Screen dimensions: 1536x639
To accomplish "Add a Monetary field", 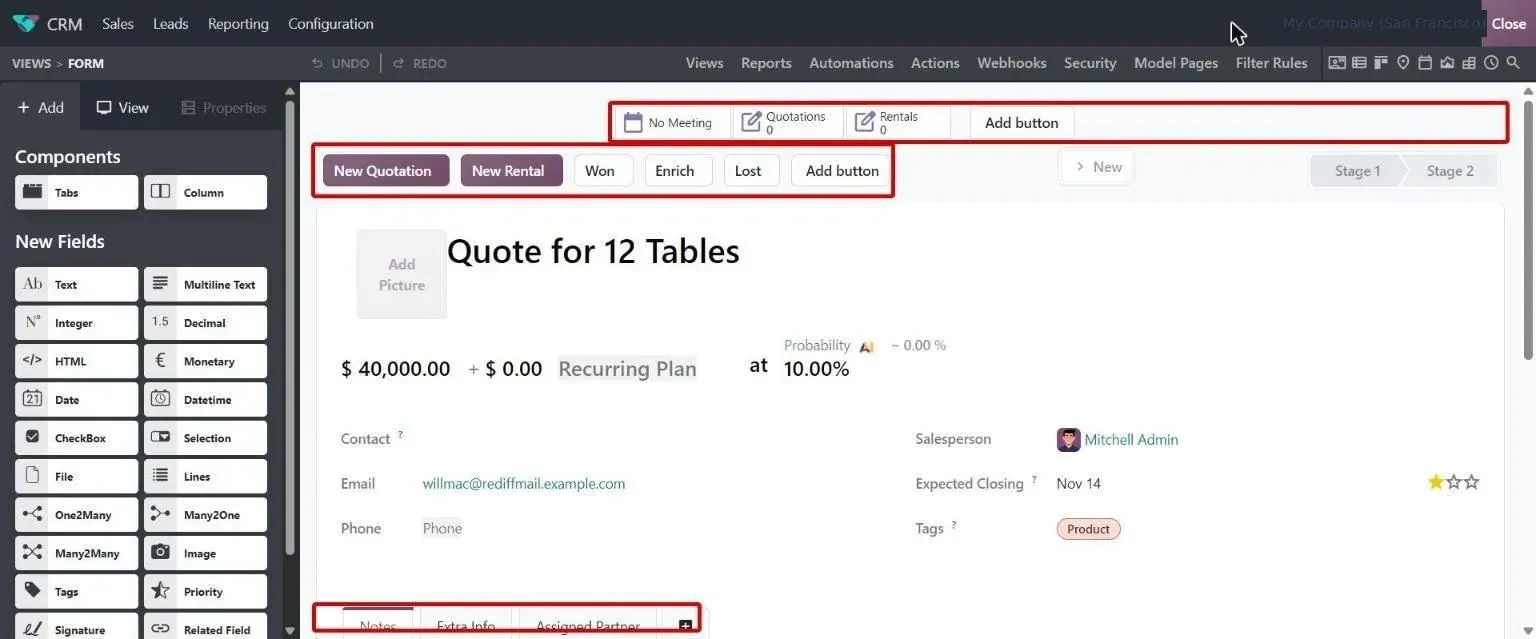I will click(205, 361).
